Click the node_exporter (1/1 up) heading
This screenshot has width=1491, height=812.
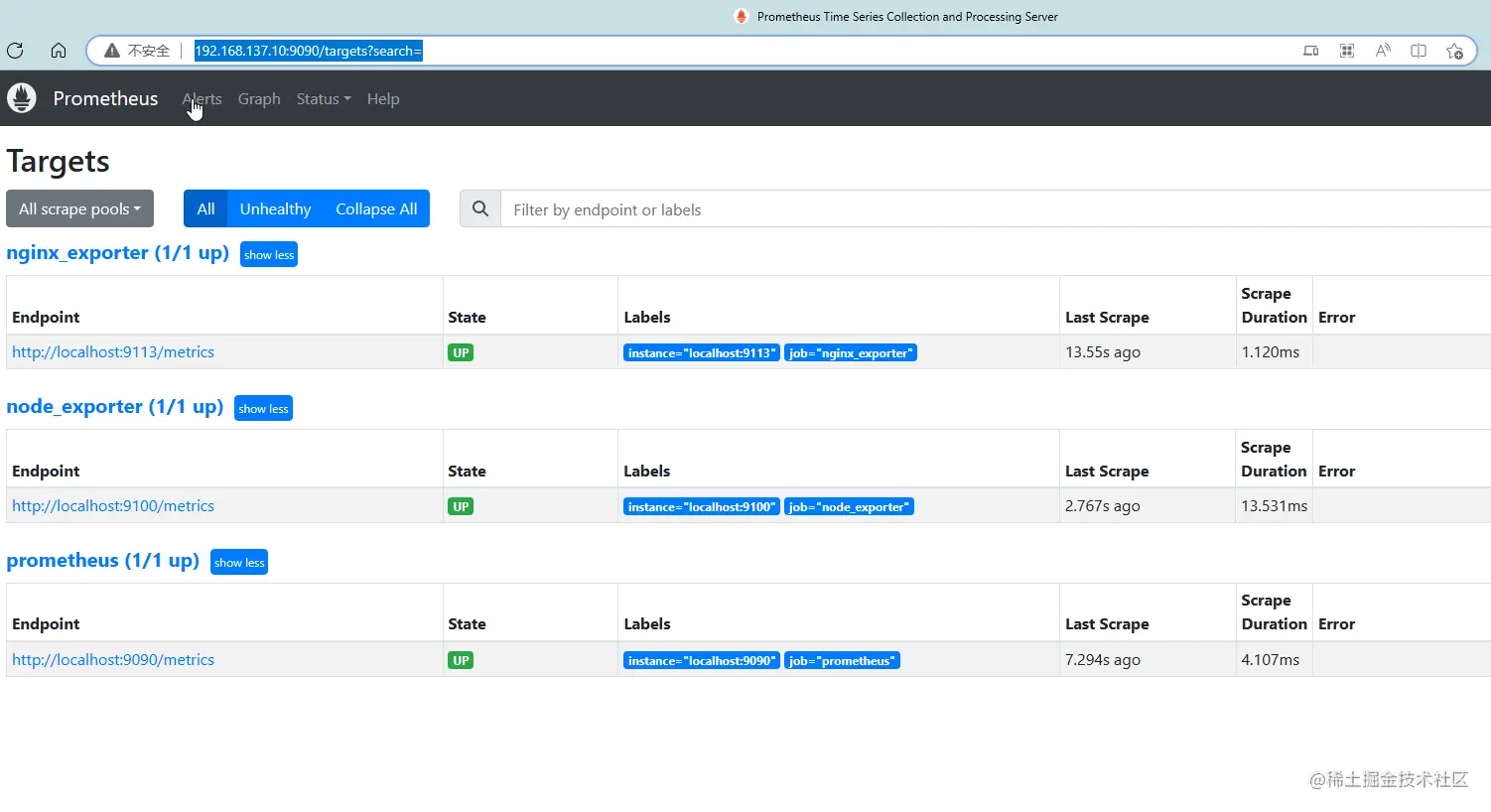pos(115,407)
